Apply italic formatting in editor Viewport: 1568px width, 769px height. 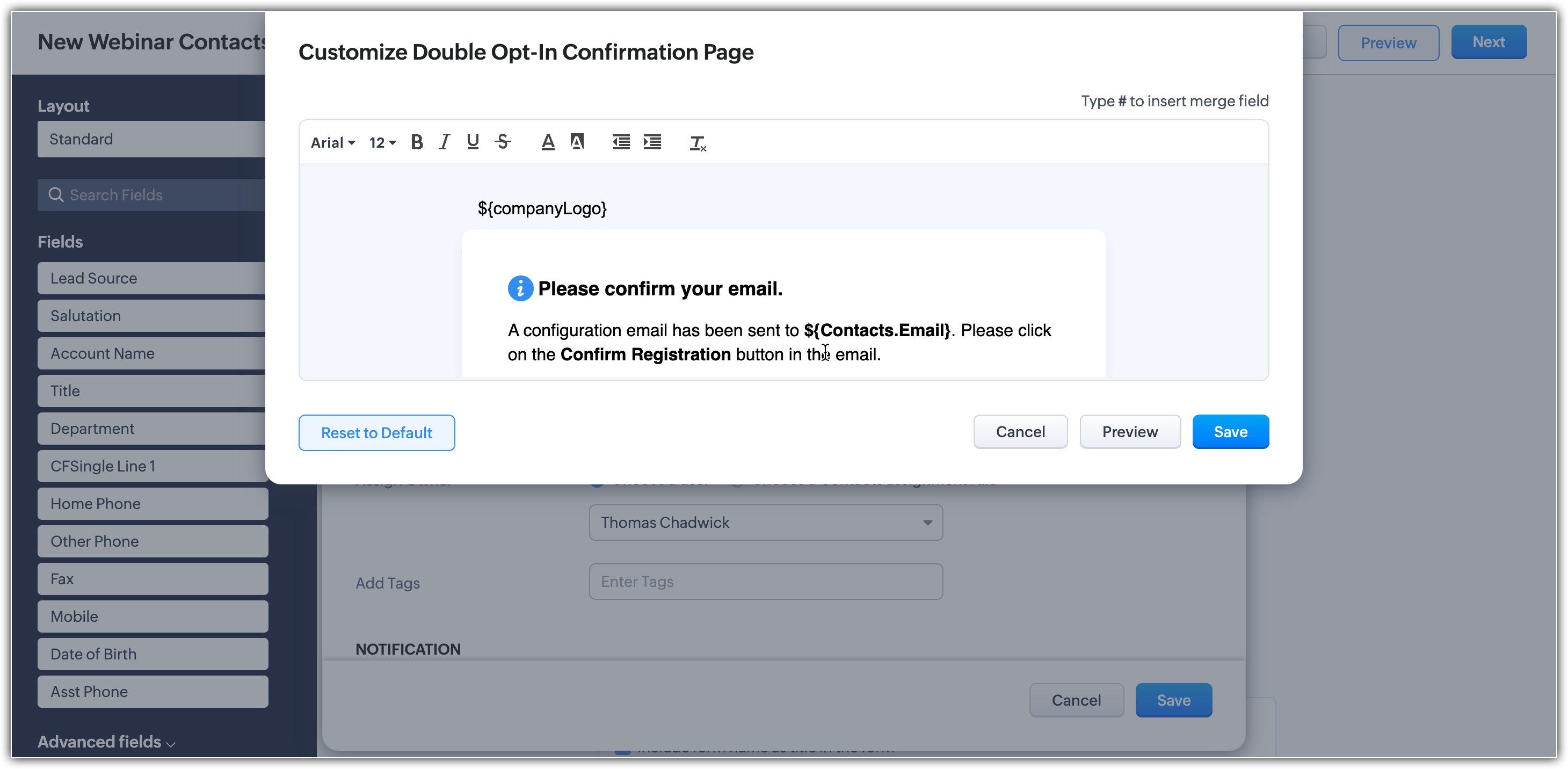[x=444, y=142]
